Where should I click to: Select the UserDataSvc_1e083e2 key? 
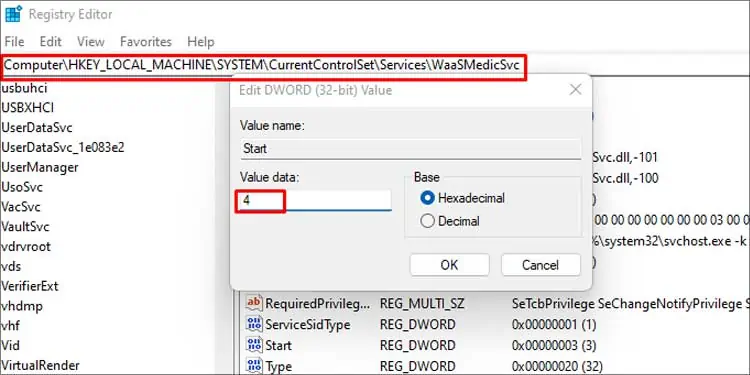click(x=63, y=147)
